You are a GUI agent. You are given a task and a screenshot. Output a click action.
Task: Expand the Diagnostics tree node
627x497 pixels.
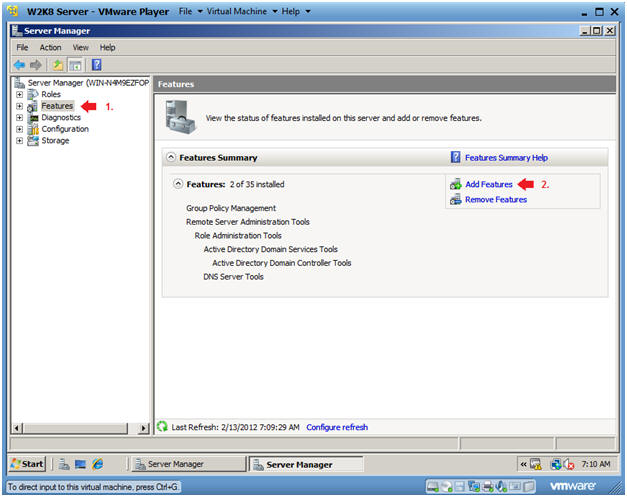coord(19,118)
